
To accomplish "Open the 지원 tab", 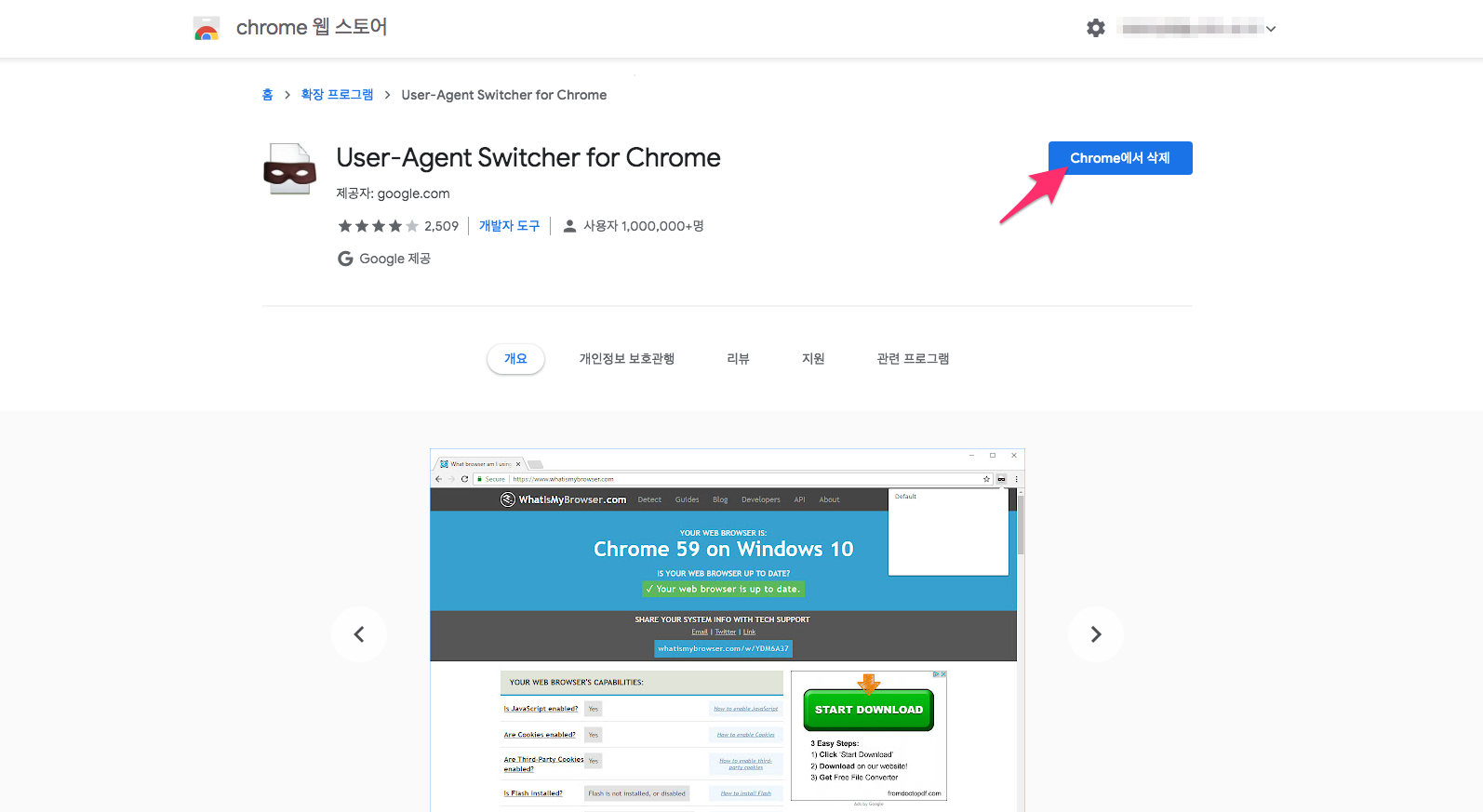I will [x=813, y=359].
